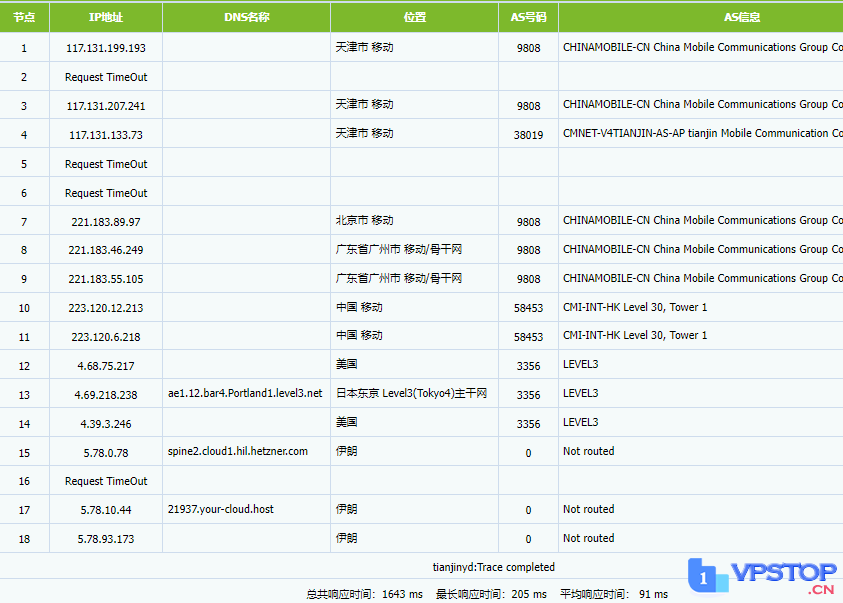Click AS number 3356 in node 13 row
Image resolution: width=843 pixels, height=603 pixels.
point(528,395)
